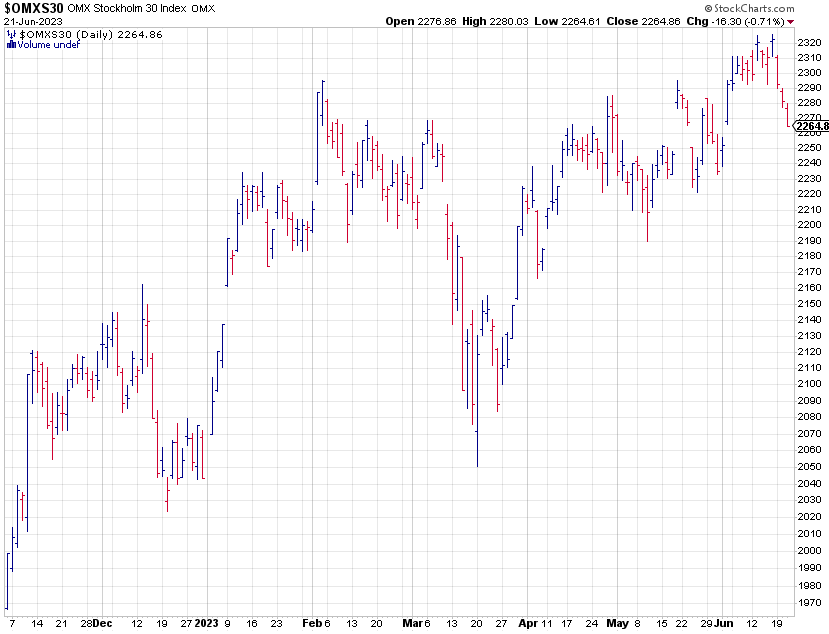
Task: Click the Apr month label on the date axis
Action: [528, 623]
